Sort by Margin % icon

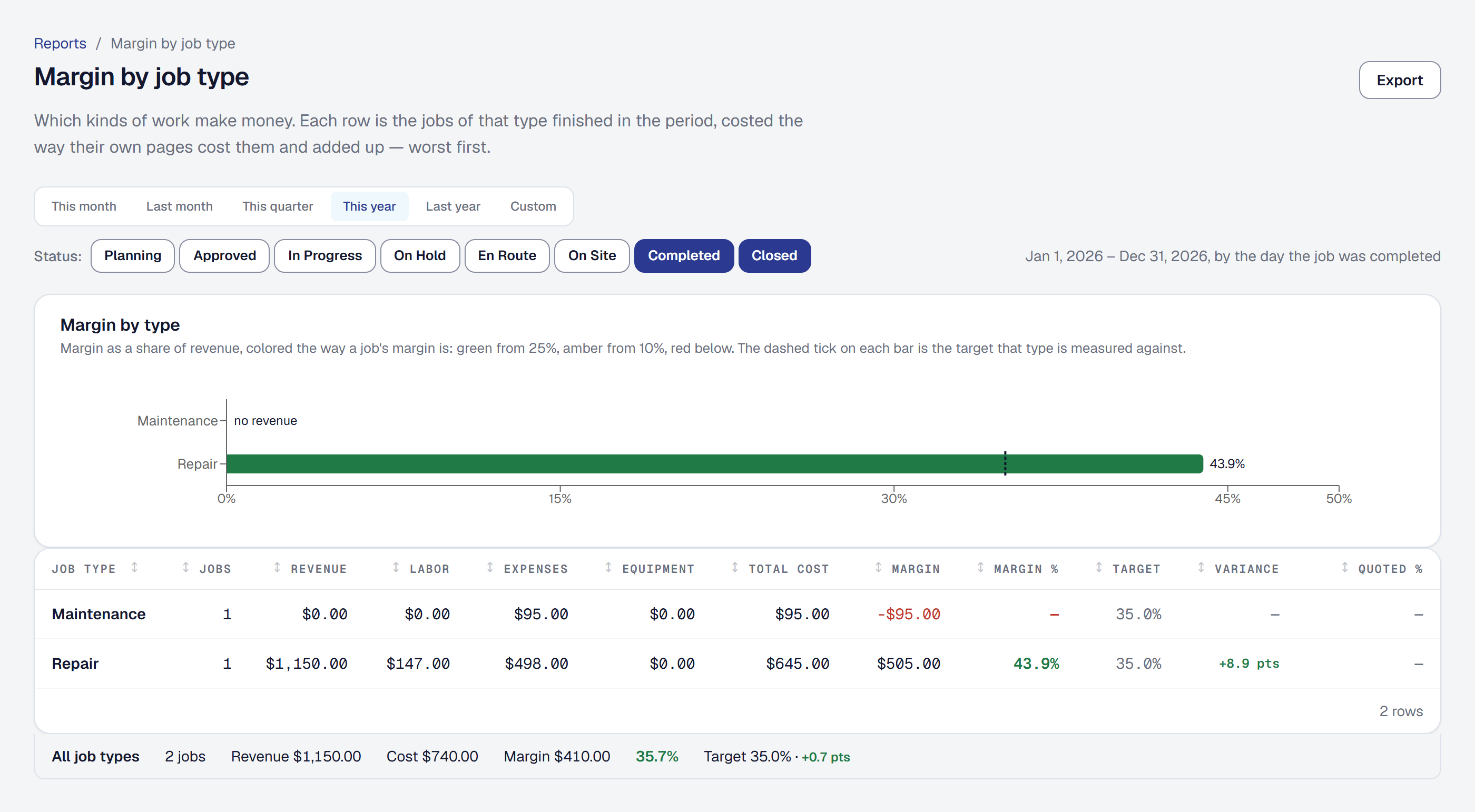(980, 567)
